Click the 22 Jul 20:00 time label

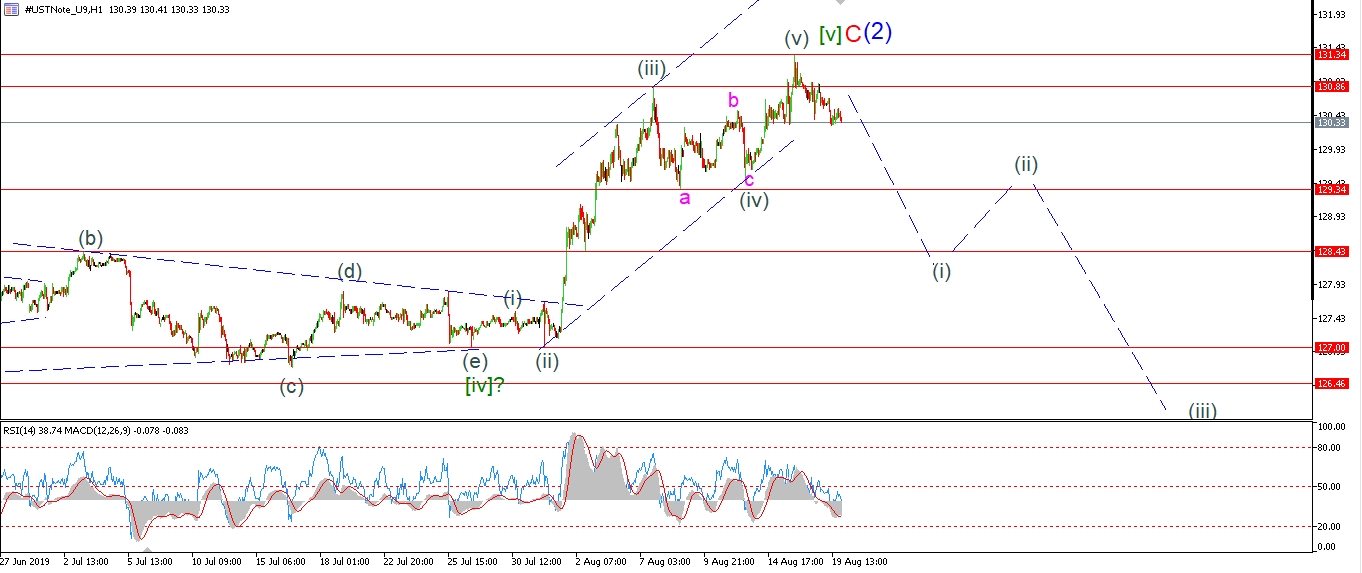(x=408, y=561)
